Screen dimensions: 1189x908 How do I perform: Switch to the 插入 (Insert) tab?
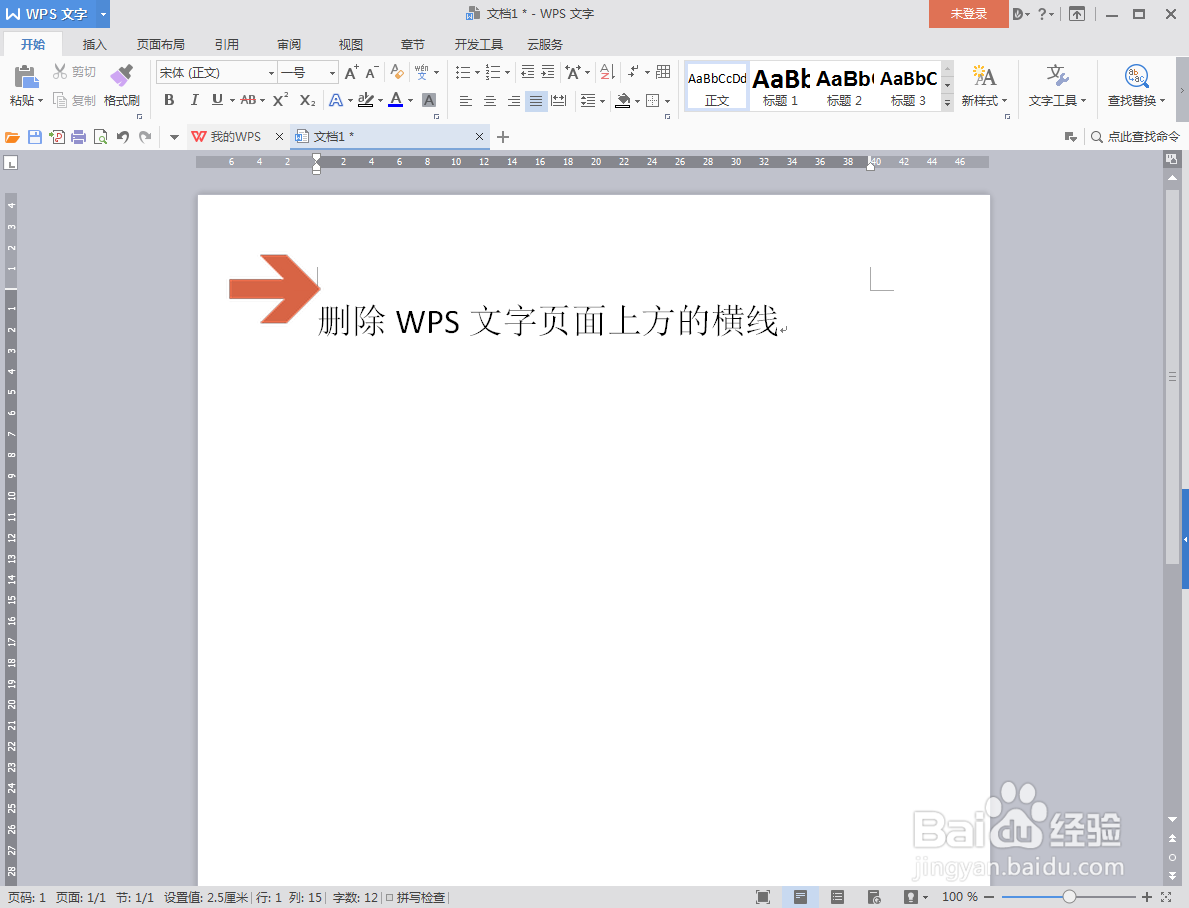click(94, 45)
